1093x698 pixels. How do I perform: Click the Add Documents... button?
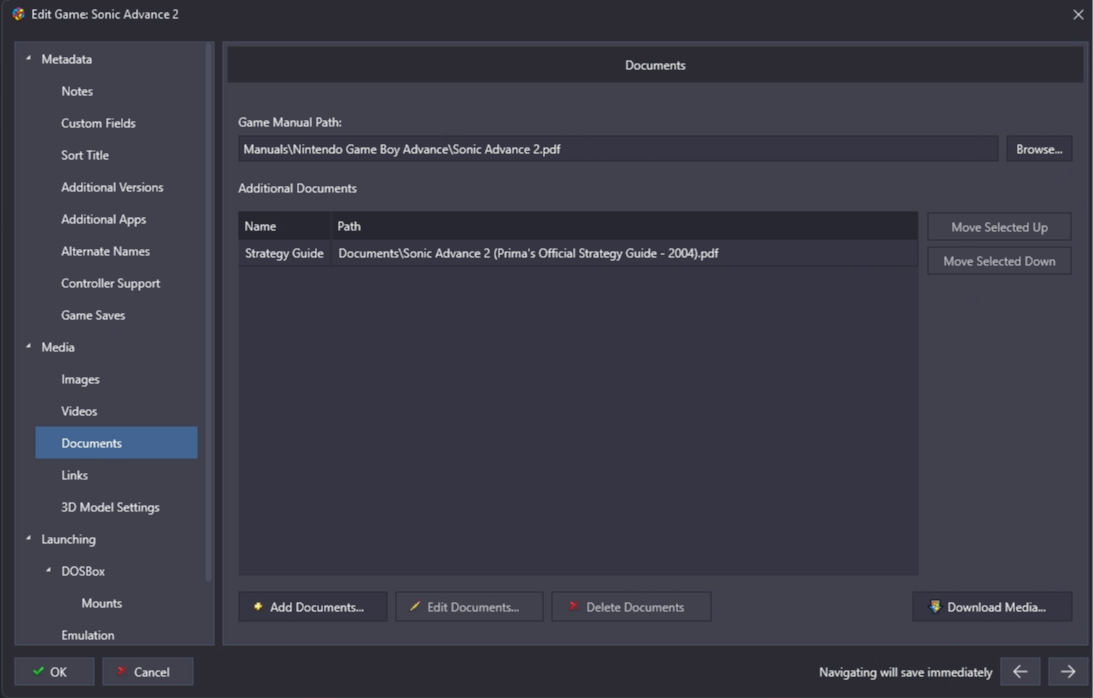(312, 607)
